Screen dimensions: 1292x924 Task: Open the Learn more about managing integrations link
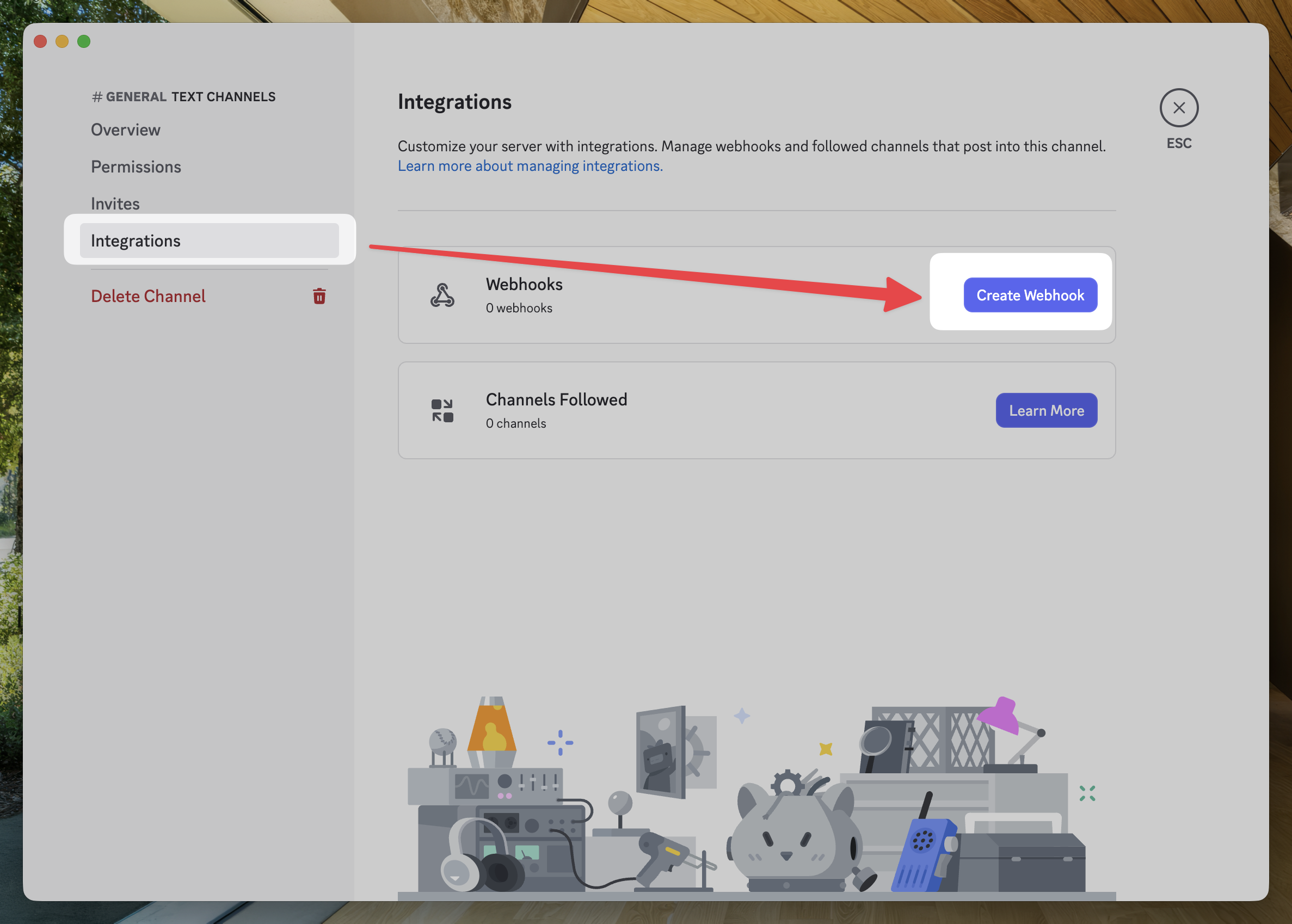(x=530, y=166)
